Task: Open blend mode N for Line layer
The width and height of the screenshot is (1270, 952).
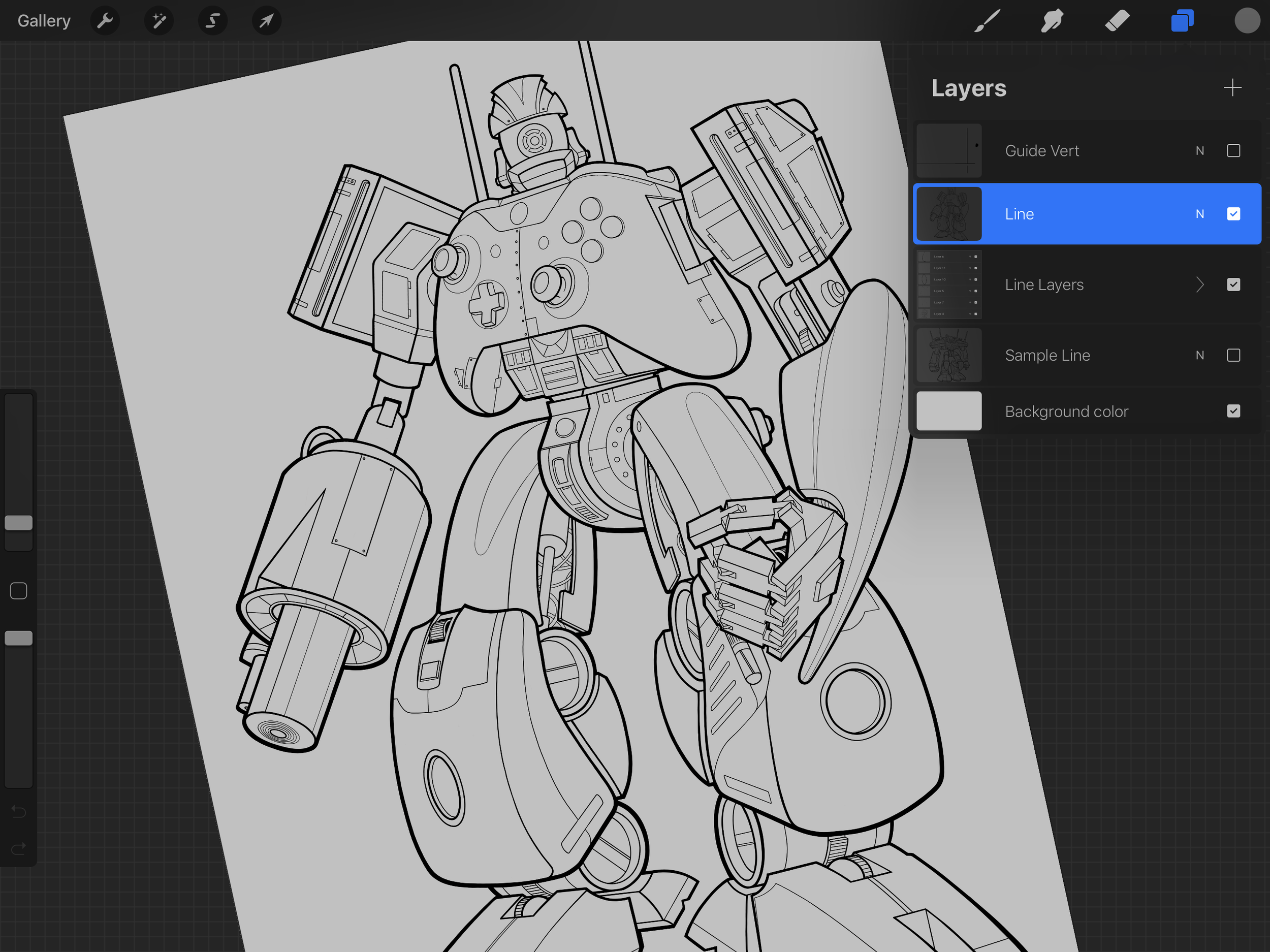Action: 1200,214
